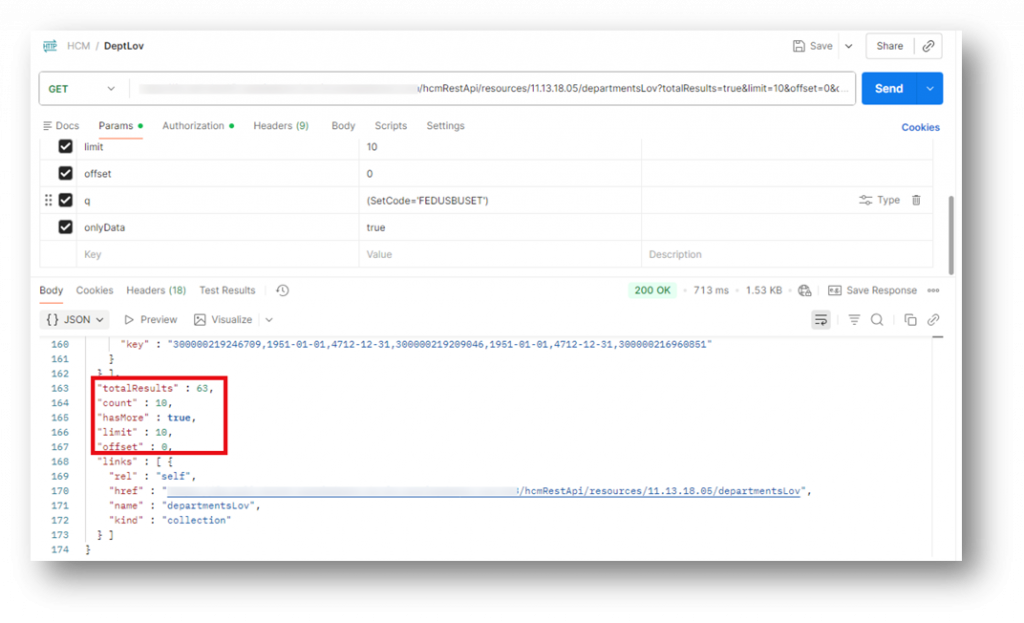
Task: Open the GET method dropdown
Action: [x=82, y=88]
